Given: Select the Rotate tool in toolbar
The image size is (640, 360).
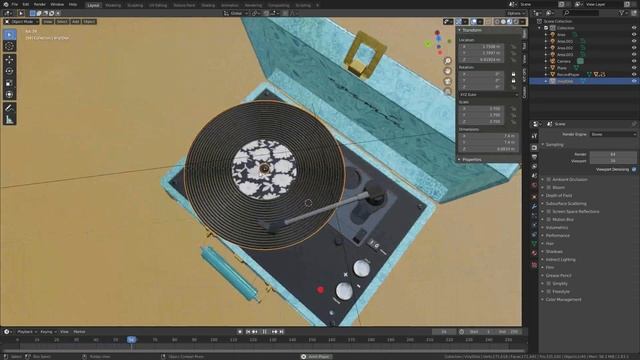Looking at the screenshot, I should pos(9,71).
